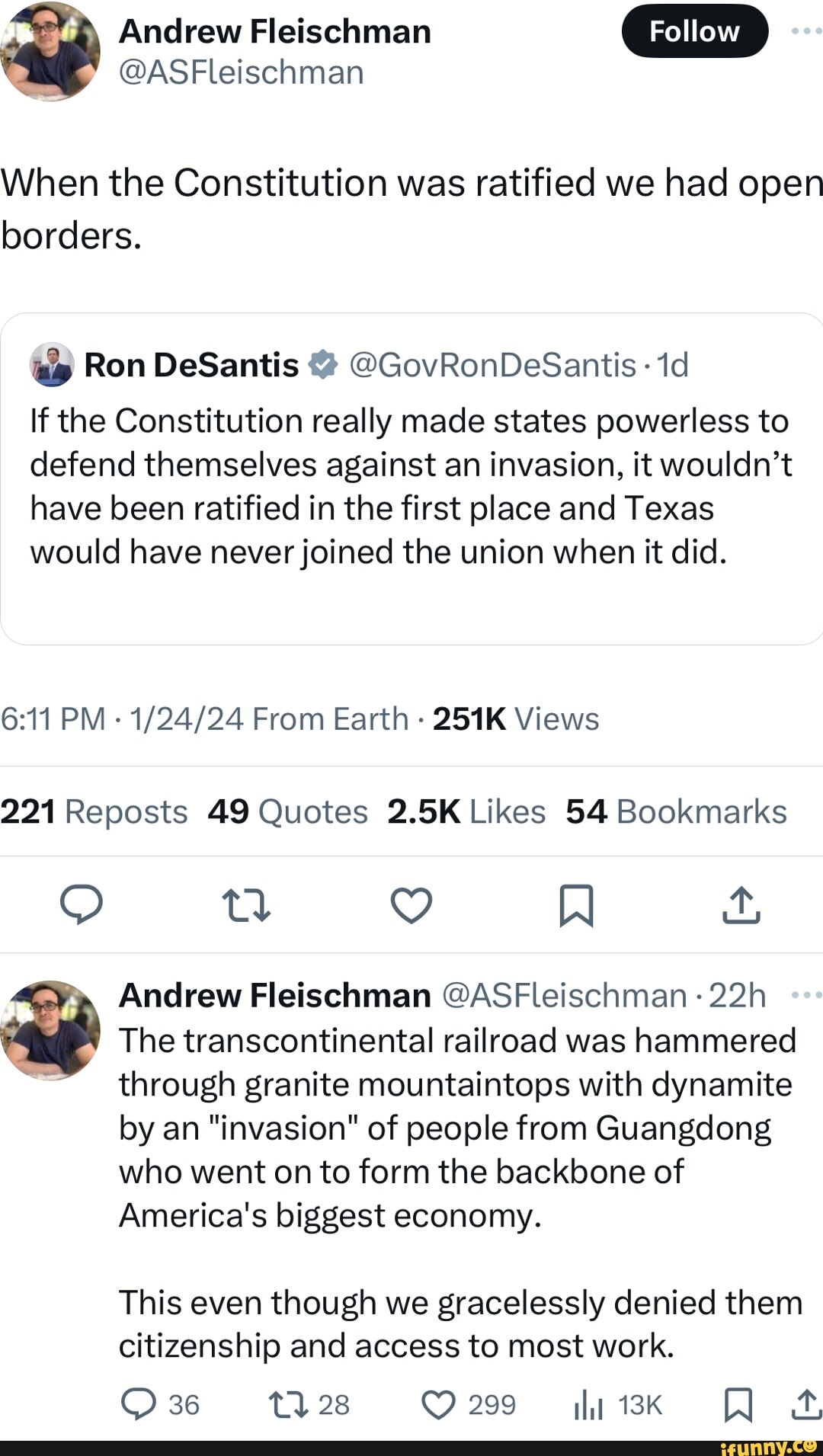This screenshot has height=1456, width=823.
Task: Open the quoted Ron DeSantis tweet
Action: pyautogui.click(x=411, y=488)
